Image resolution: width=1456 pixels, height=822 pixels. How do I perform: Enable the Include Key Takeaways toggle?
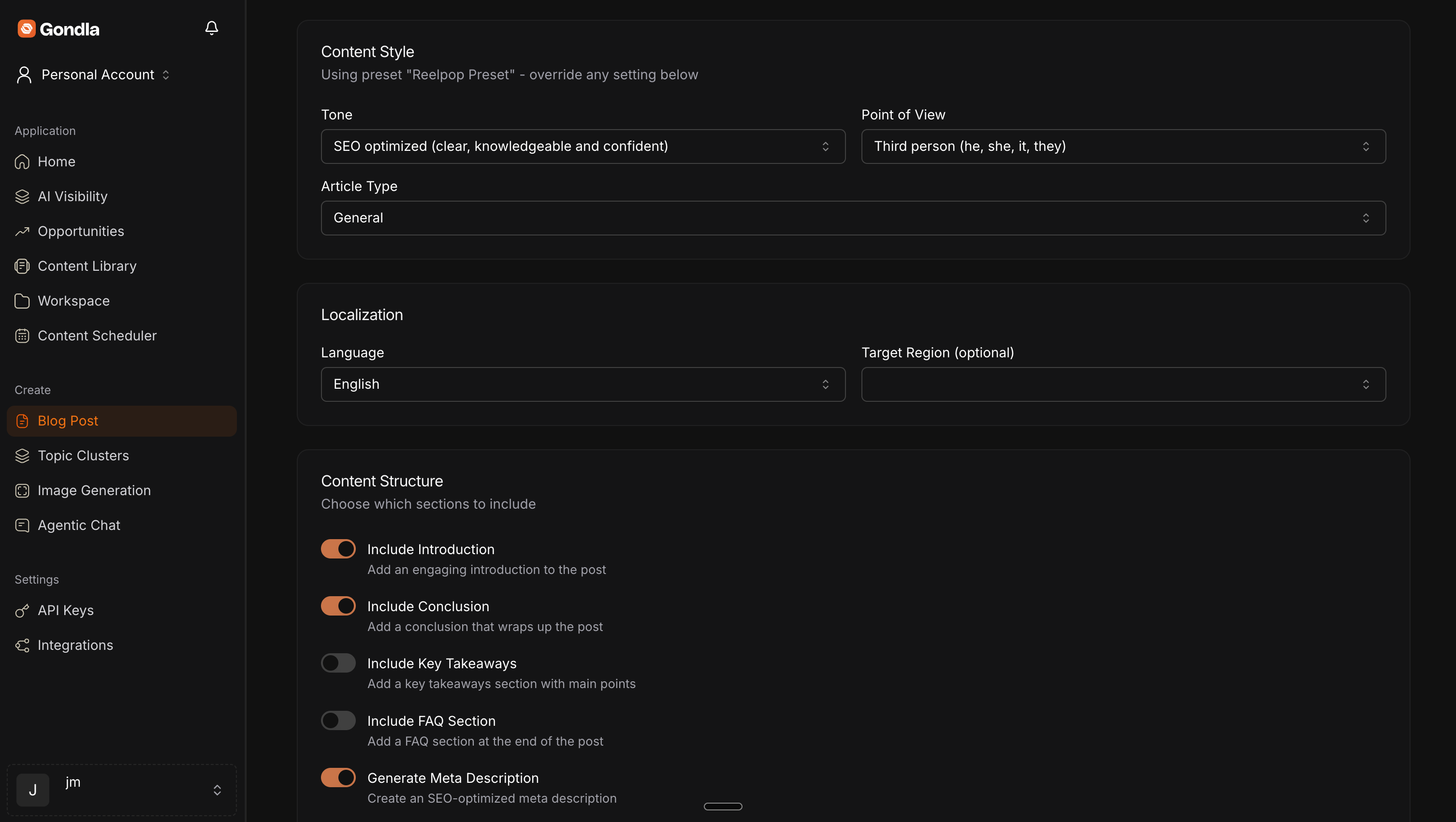[x=338, y=662]
